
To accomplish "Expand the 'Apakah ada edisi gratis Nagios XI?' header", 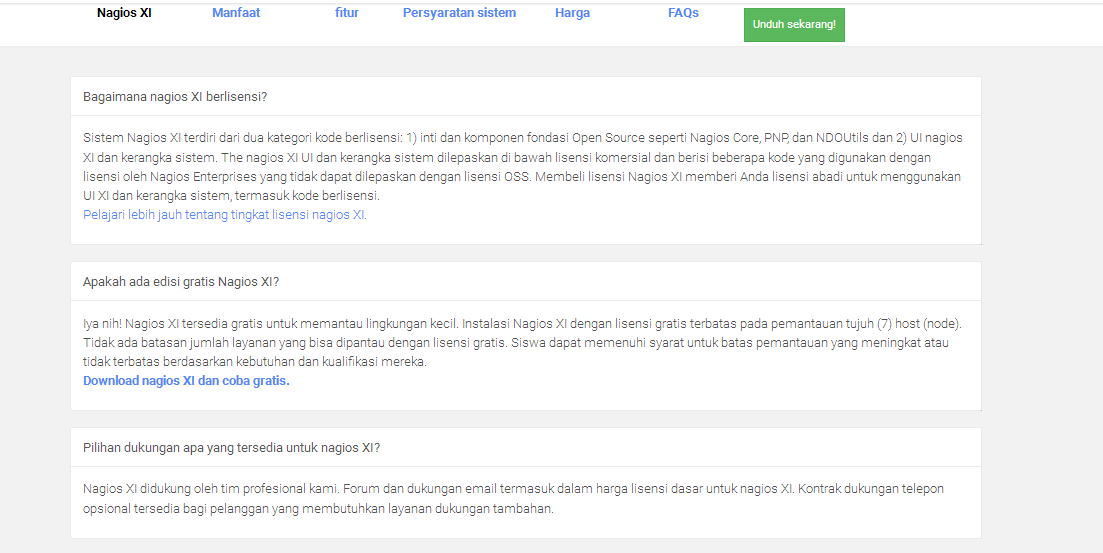I will tap(181, 282).
